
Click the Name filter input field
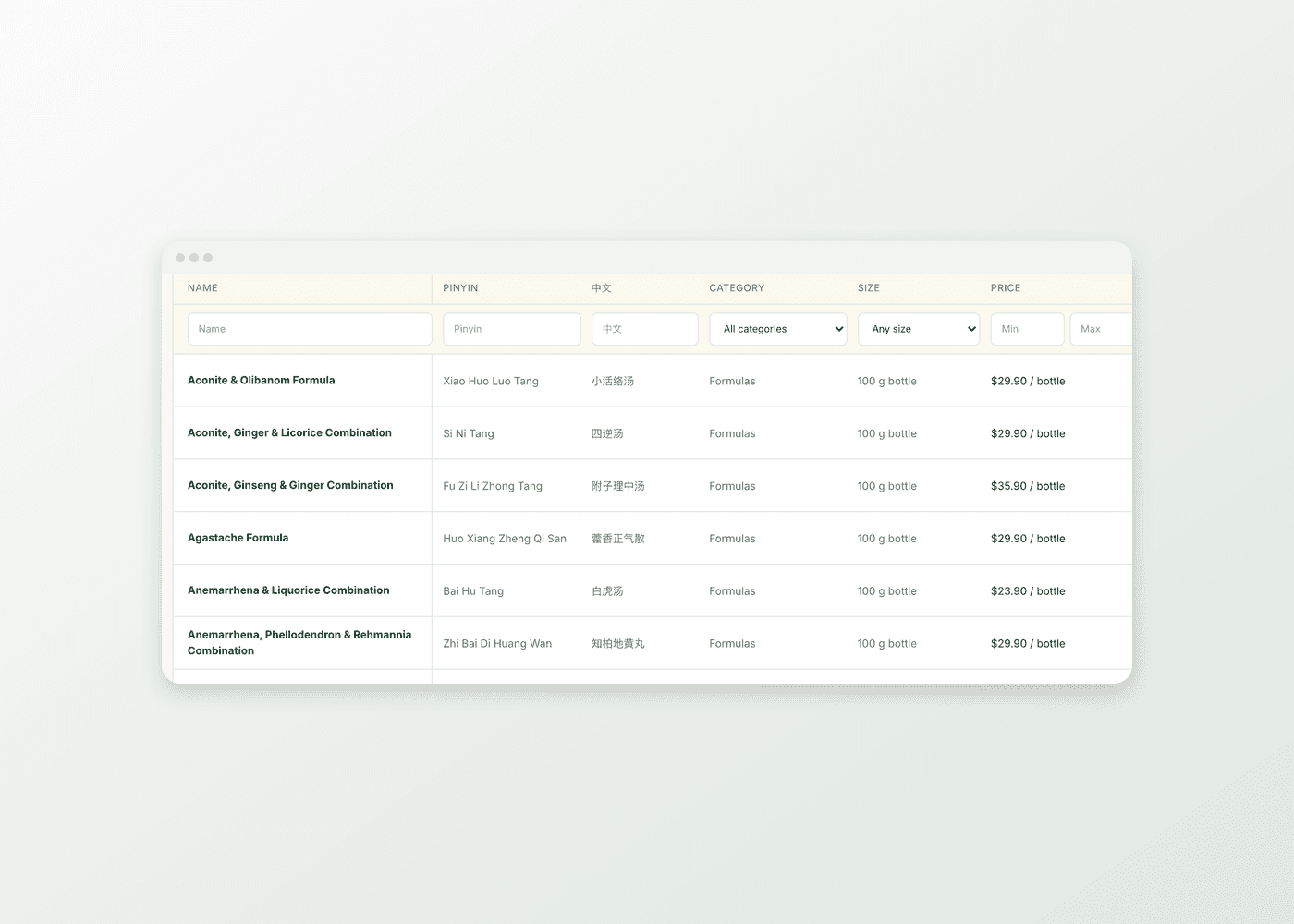[x=310, y=329]
